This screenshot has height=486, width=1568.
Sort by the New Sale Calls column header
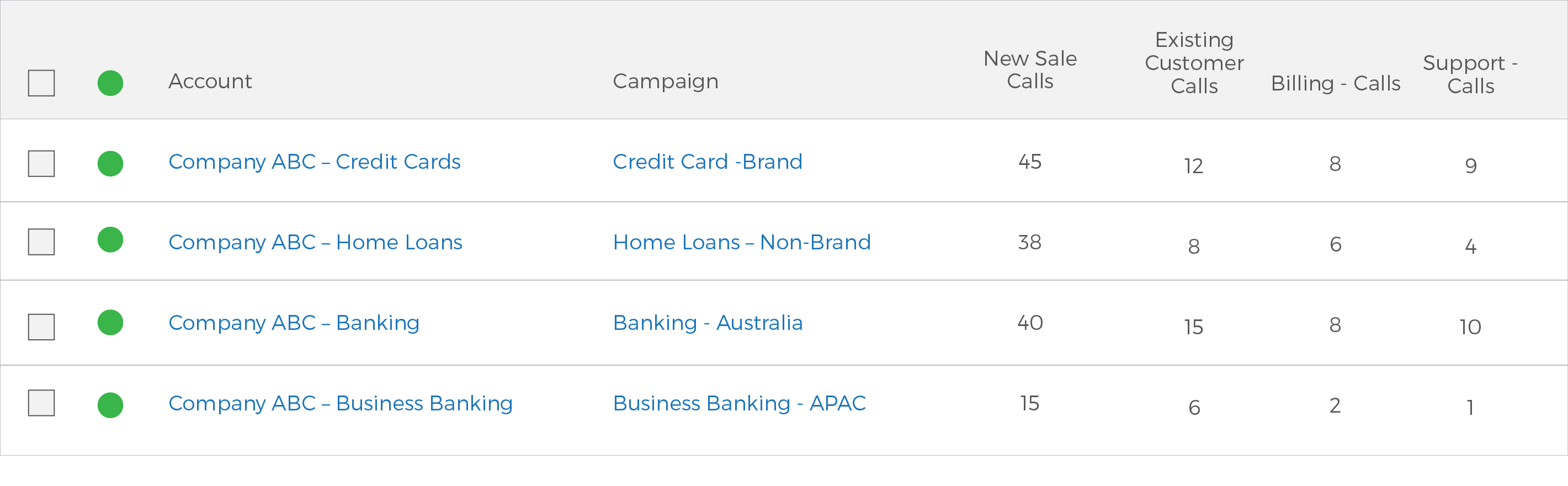coord(1030,70)
